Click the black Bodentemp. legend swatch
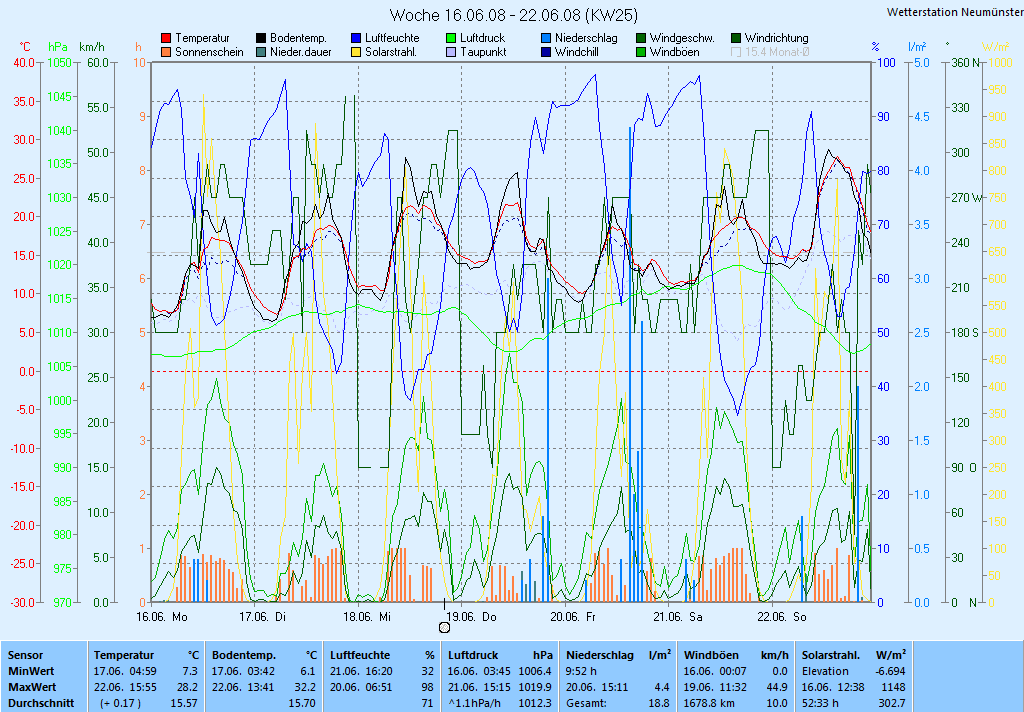The image size is (1024, 712). tap(261, 39)
